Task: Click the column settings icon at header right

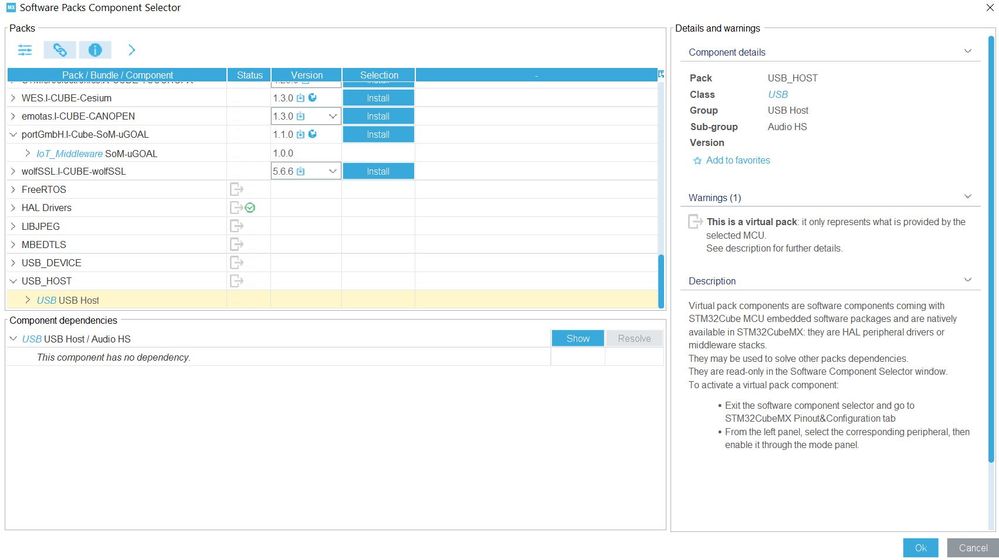Action: coord(661,75)
